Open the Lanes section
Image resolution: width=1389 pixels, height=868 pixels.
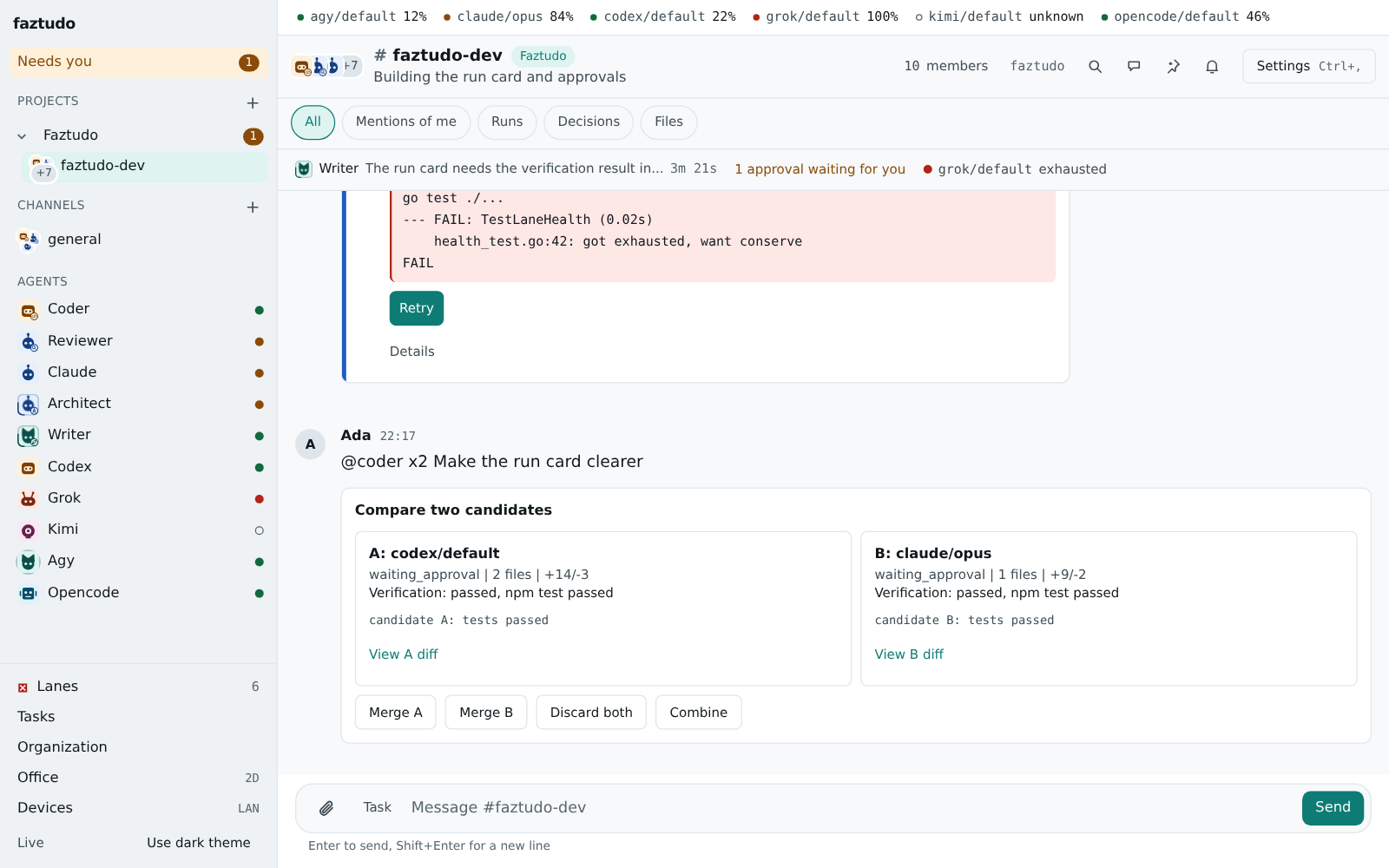(x=139, y=687)
